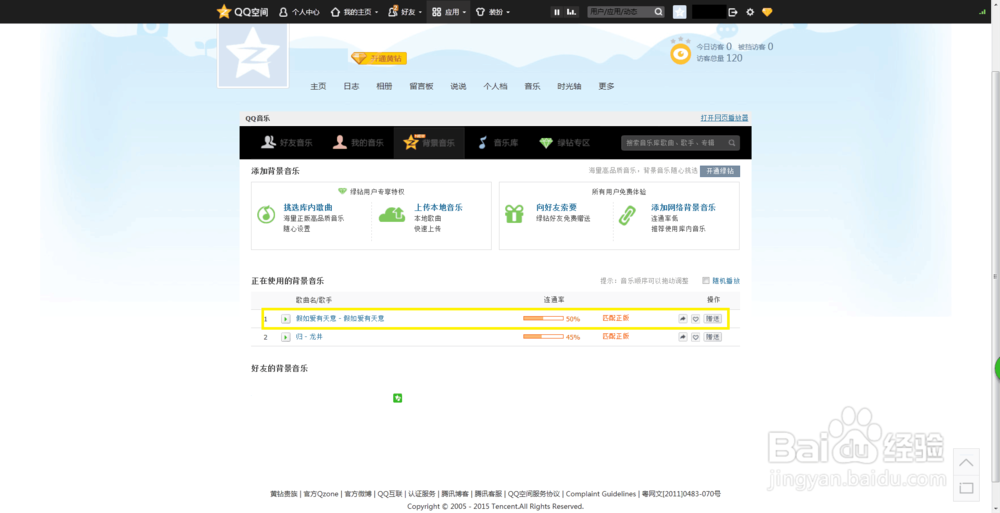Click 赠送 button for 归 - 龙井

(x=712, y=337)
